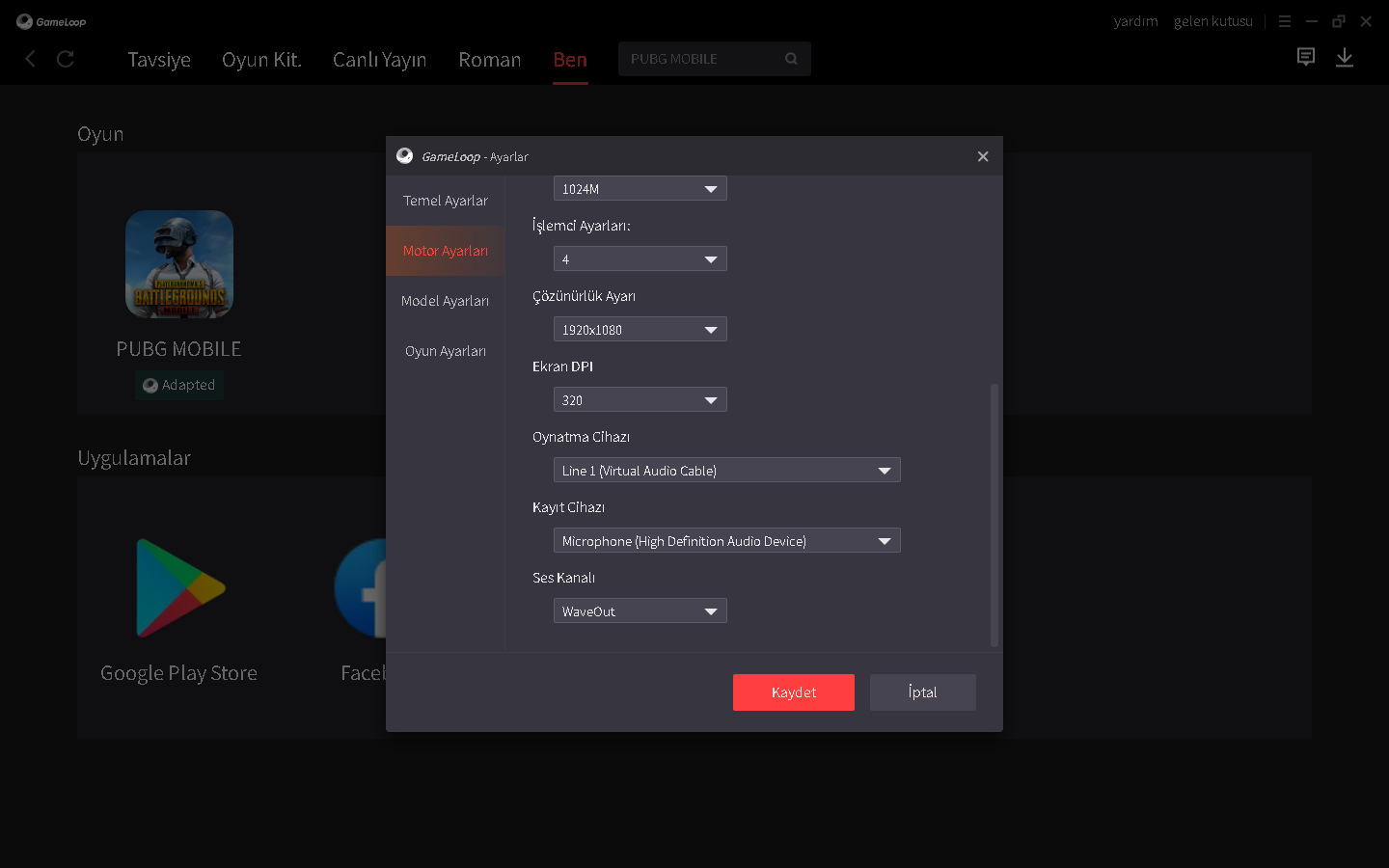Viewport: 1389px width, 868px height.
Task: Select Oyun Ayarları settings section
Action: 446,351
